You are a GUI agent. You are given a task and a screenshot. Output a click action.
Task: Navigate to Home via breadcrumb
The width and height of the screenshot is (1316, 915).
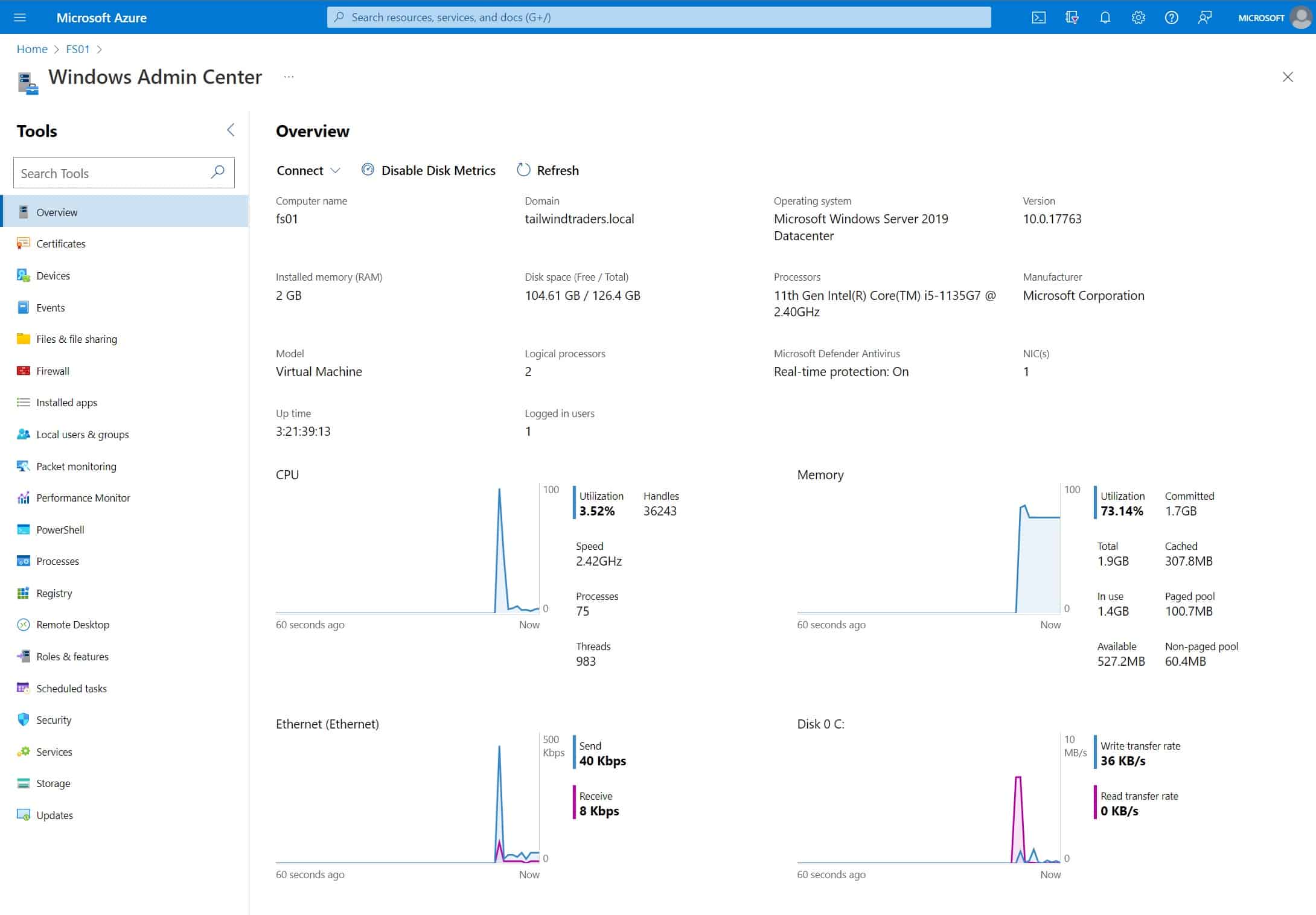tap(32, 49)
